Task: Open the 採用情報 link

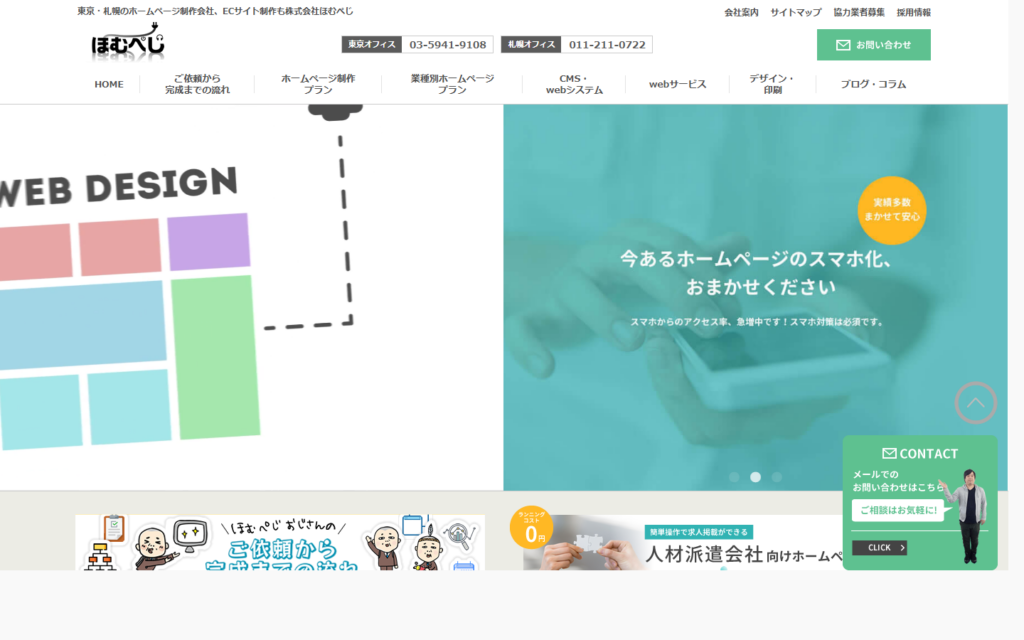Action: coord(913,12)
